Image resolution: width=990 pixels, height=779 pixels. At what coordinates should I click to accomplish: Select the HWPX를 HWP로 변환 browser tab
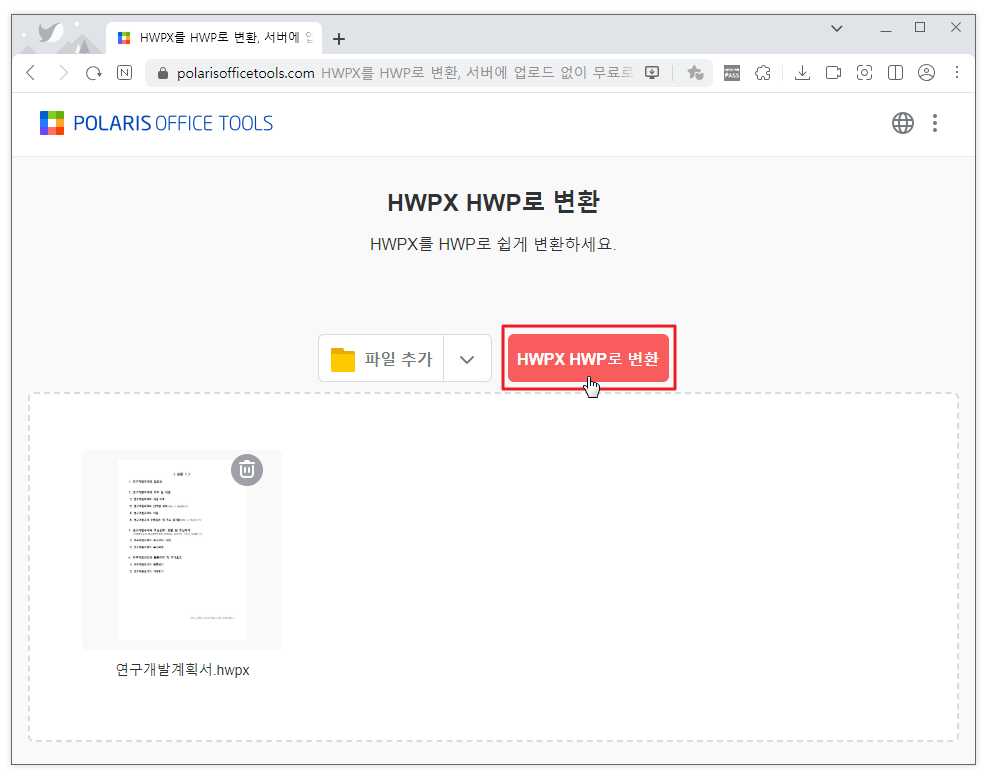point(210,38)
